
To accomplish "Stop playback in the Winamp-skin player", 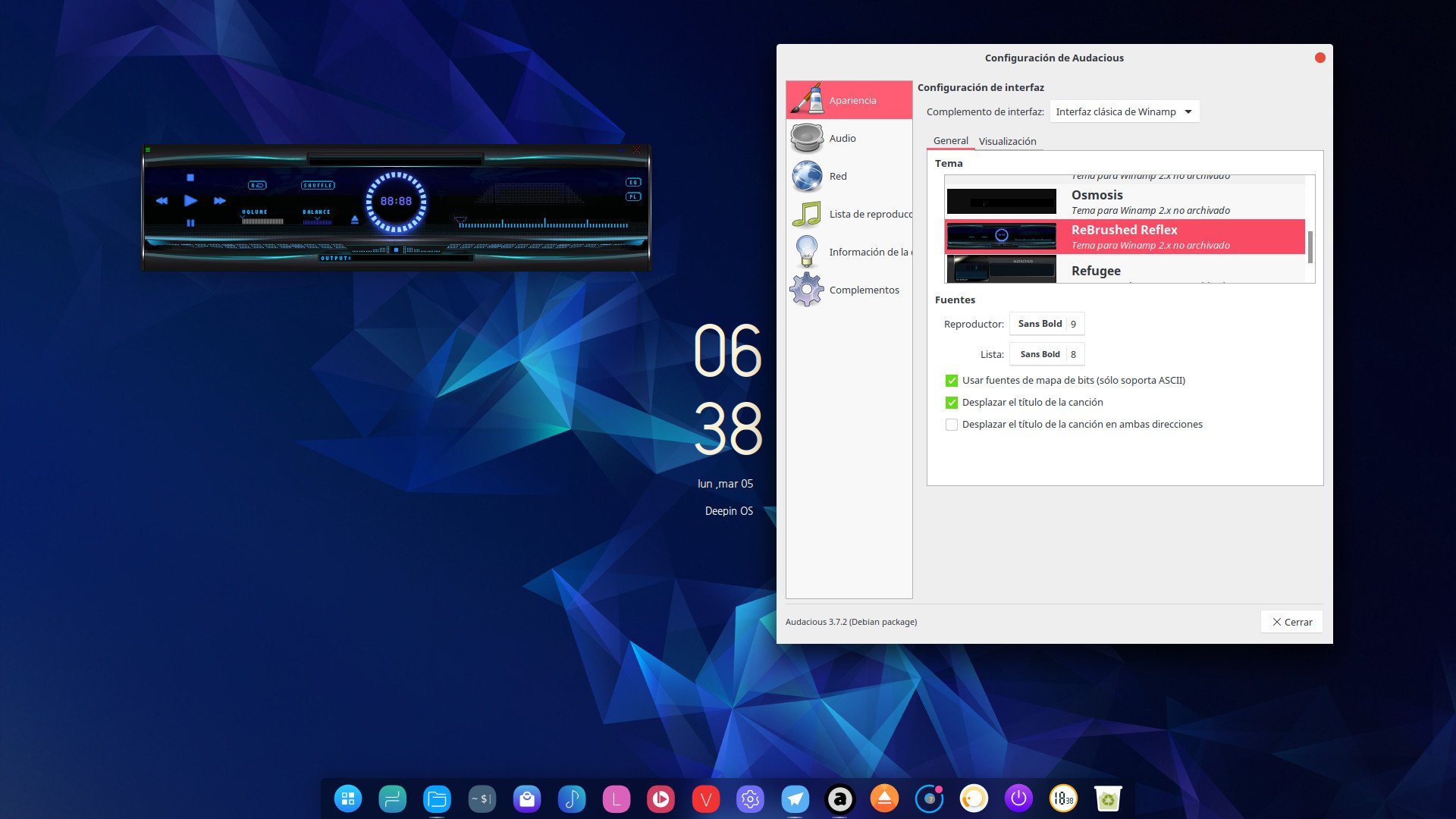I will coord(190,177).
